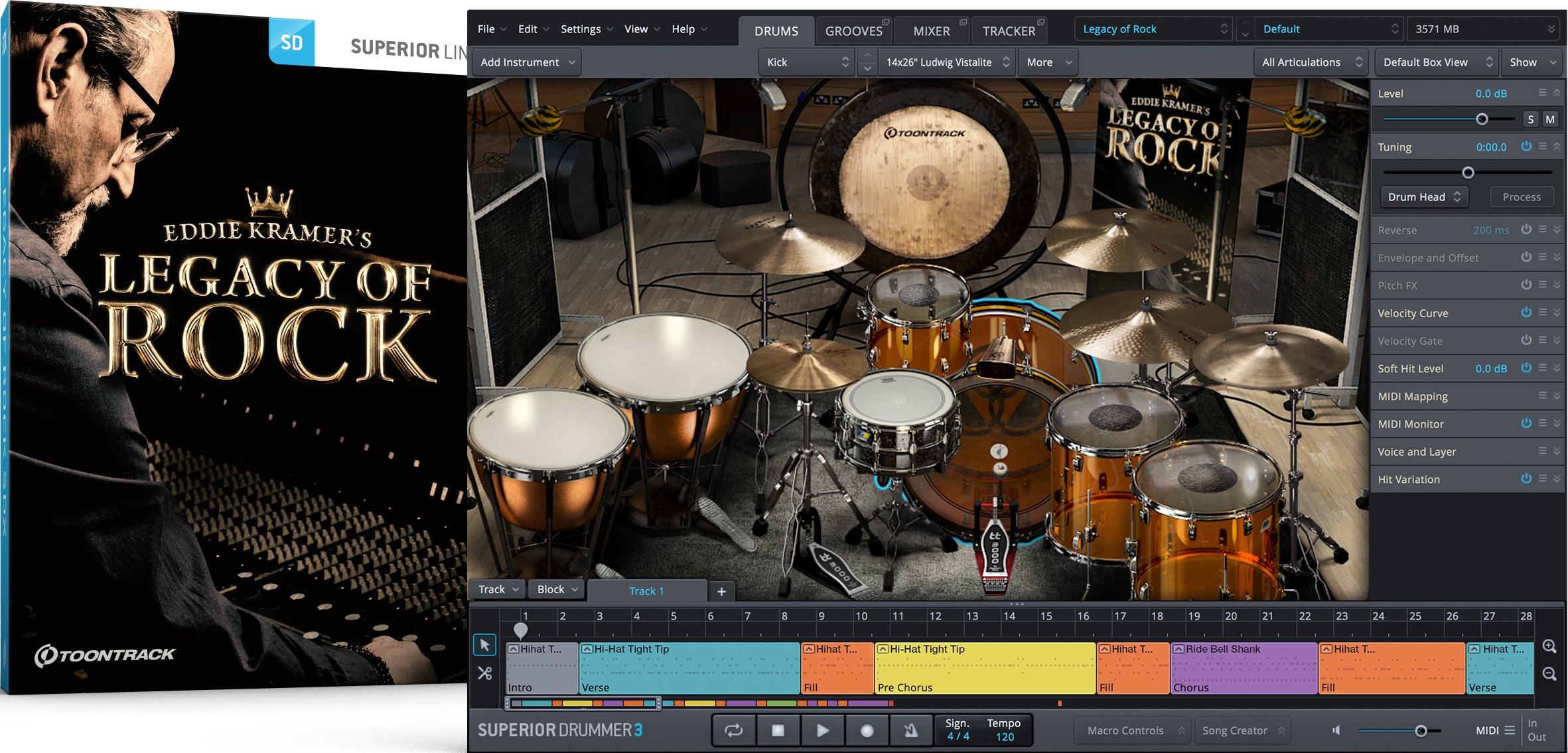Open the Edit menu

534,29
